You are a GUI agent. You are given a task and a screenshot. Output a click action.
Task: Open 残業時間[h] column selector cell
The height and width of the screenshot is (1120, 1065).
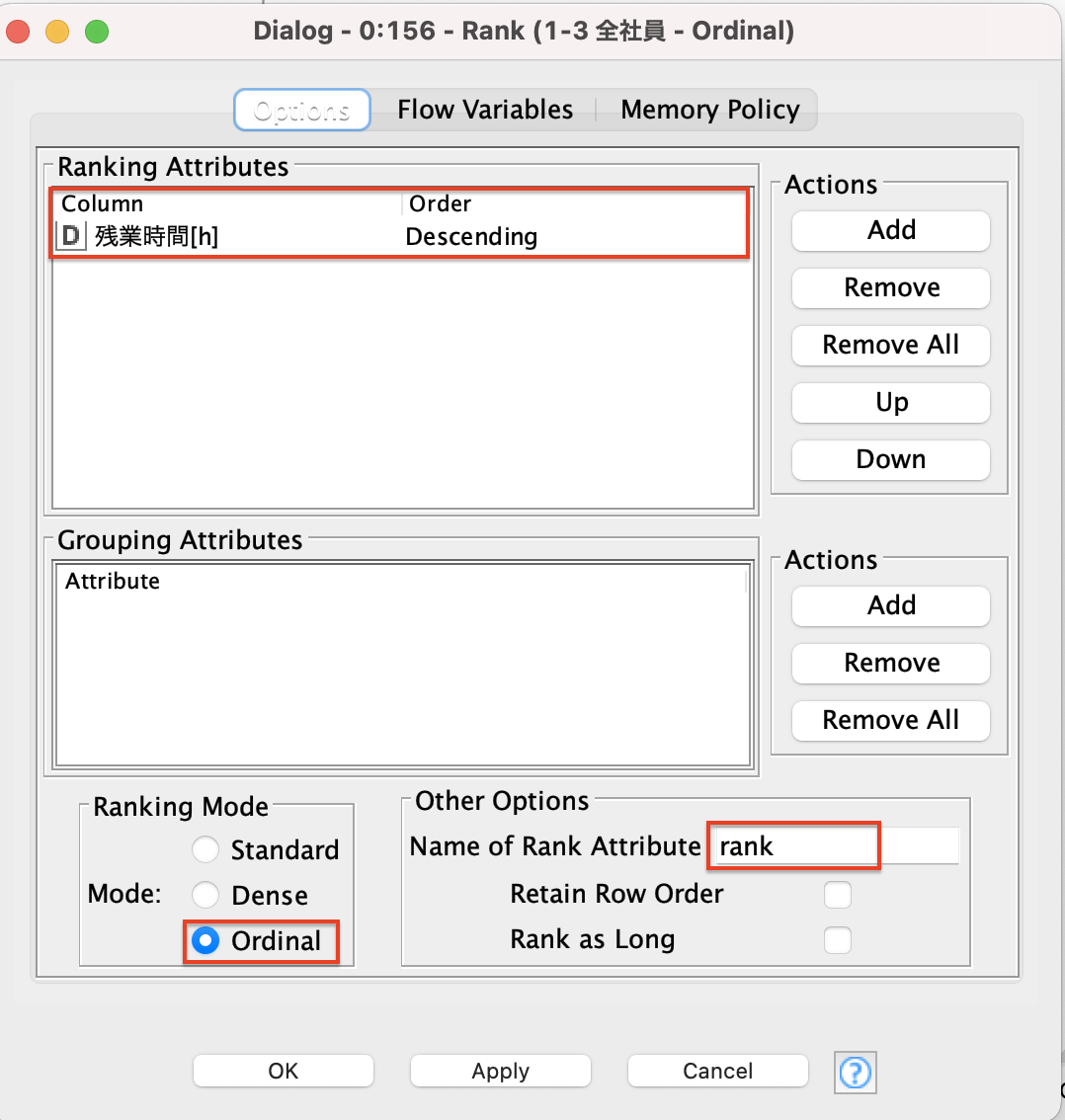227,236
